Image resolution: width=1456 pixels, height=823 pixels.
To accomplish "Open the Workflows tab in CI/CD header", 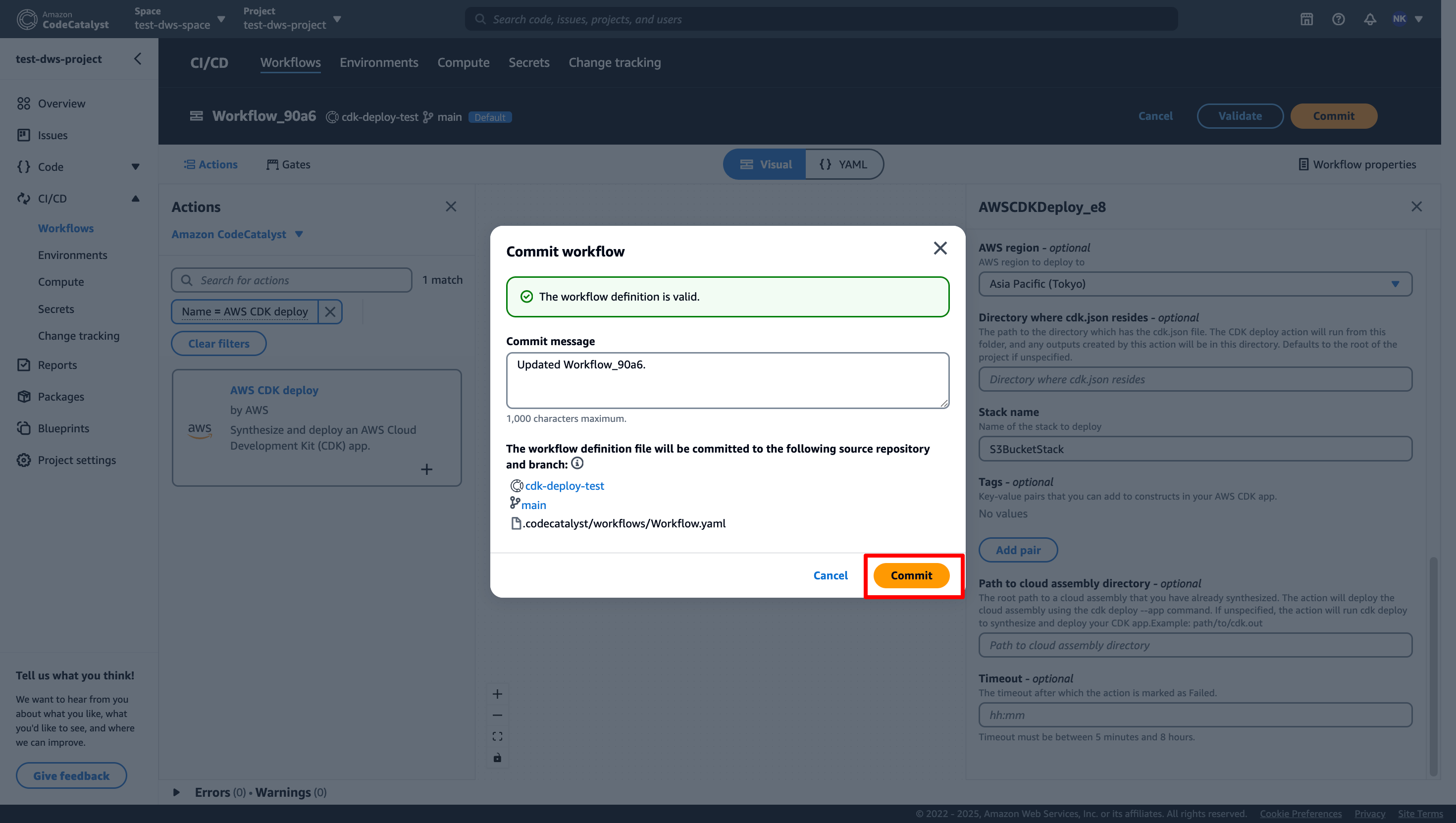I will (291, 63).
